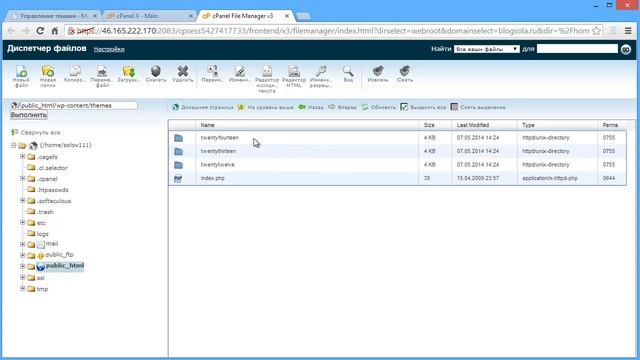640x360 pixels.
Task: Switch to the first browser tab
Action: click(x=53, y=16)
